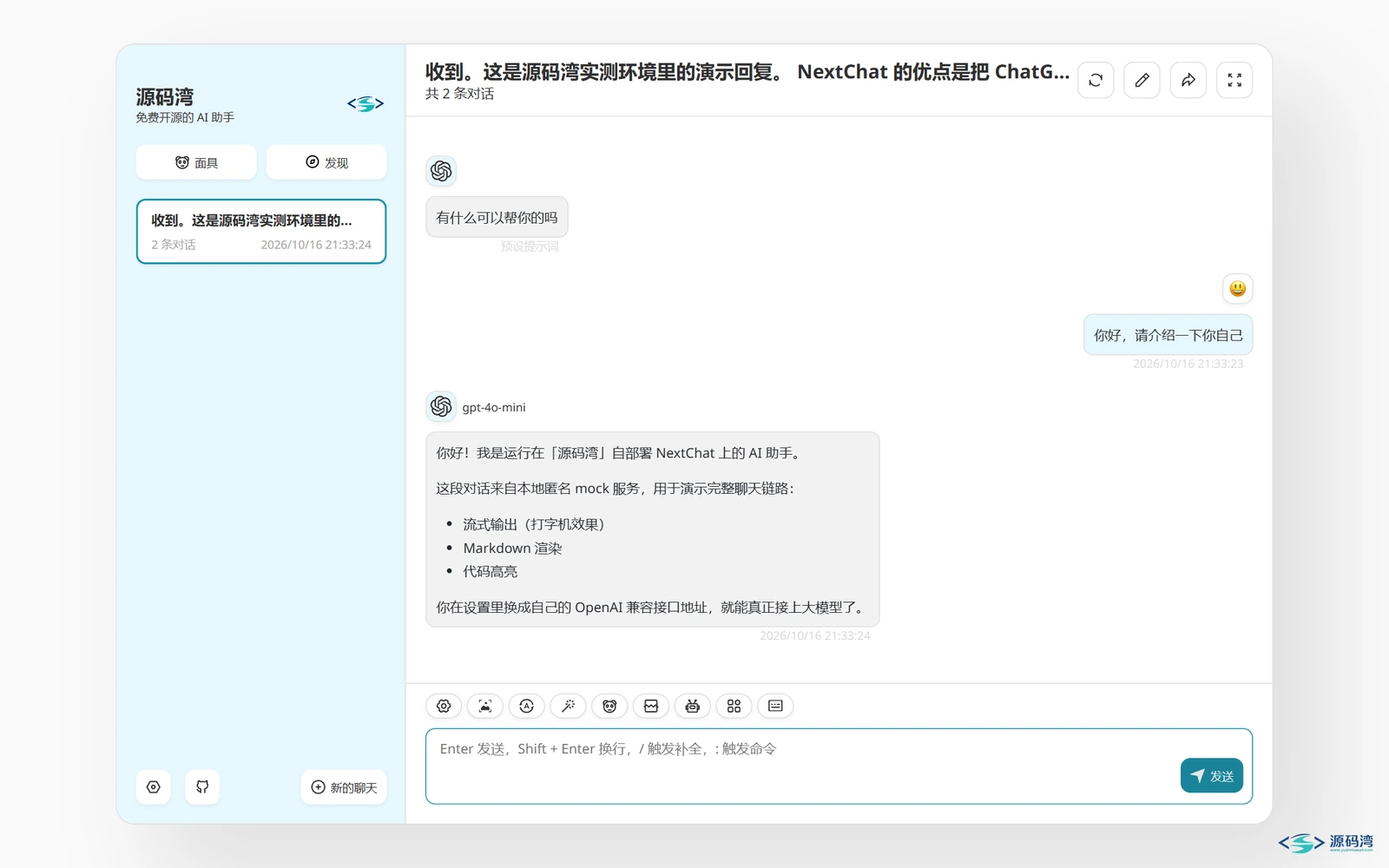Switch theme using the auto-theme icon
Image resolution: width=1389 pixels, height=868 pixels.
[x=527, y=706]
